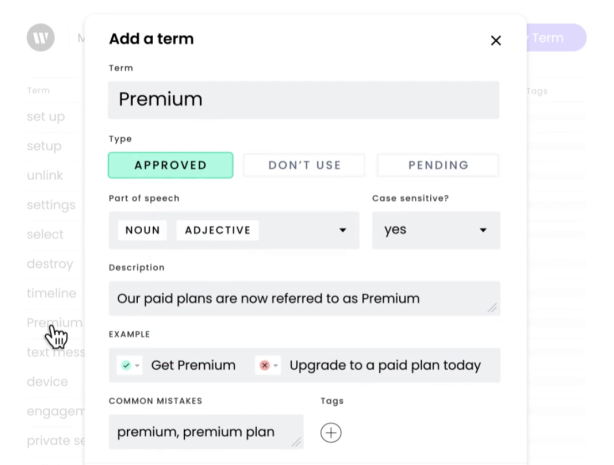Click the green checkmark example icon
This screenshot has height=465, width=614.
(125, 365)
